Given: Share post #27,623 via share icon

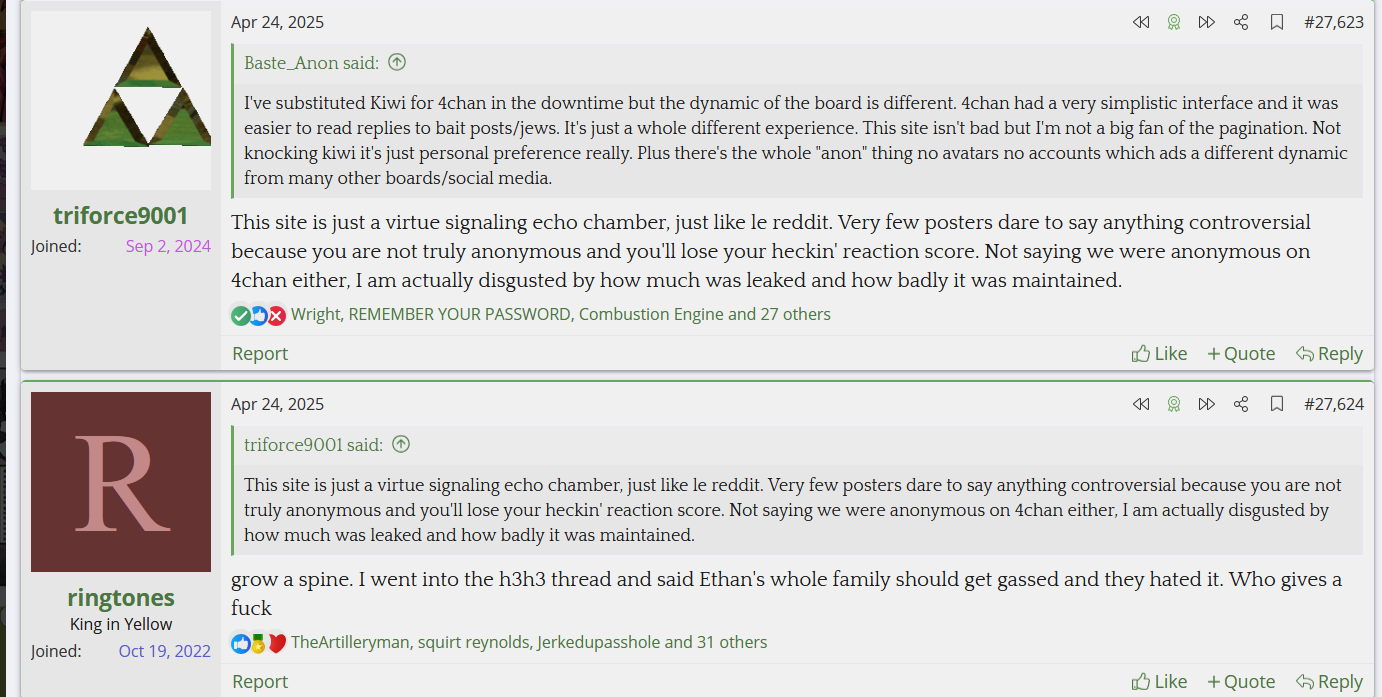Looking at the screenshot, I should tap(1241, 22).
